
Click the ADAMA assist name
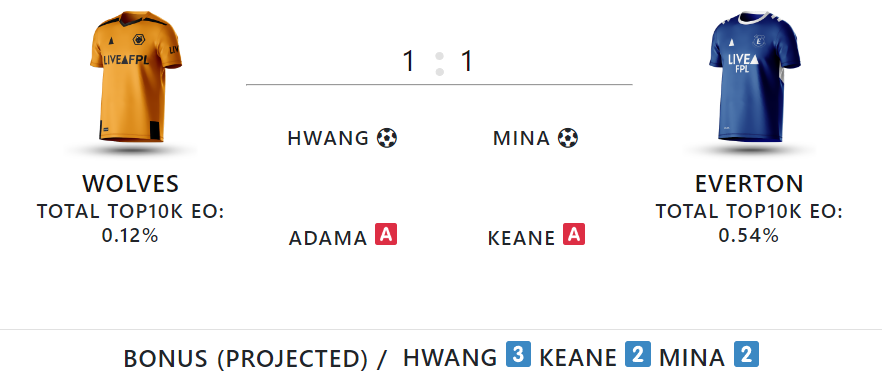[x=328, y=238]
